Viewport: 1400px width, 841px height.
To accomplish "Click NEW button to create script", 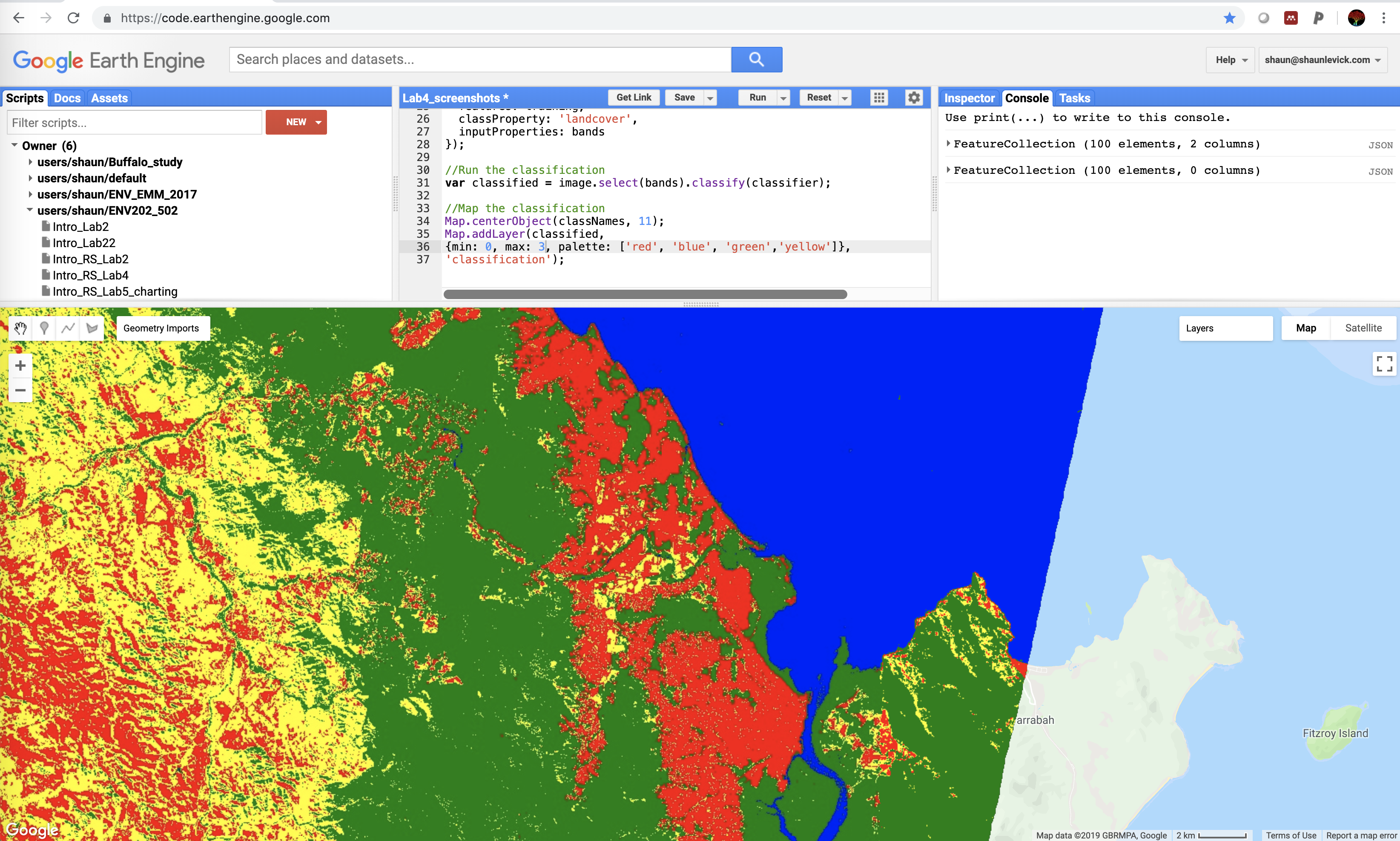I will (x=296, y=122).
